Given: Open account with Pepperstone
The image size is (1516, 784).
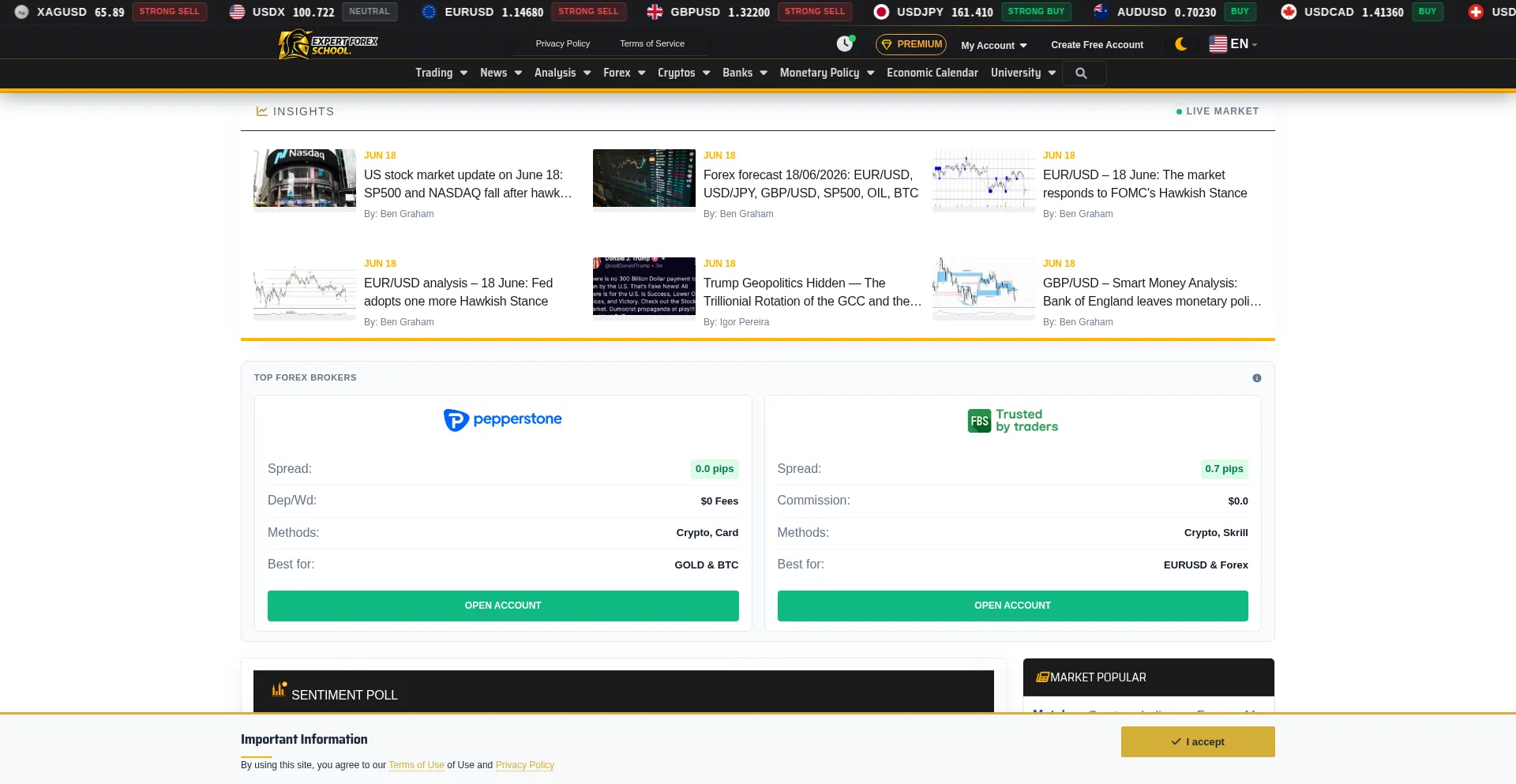Looking at the screenshot, I should pos(503,606).
